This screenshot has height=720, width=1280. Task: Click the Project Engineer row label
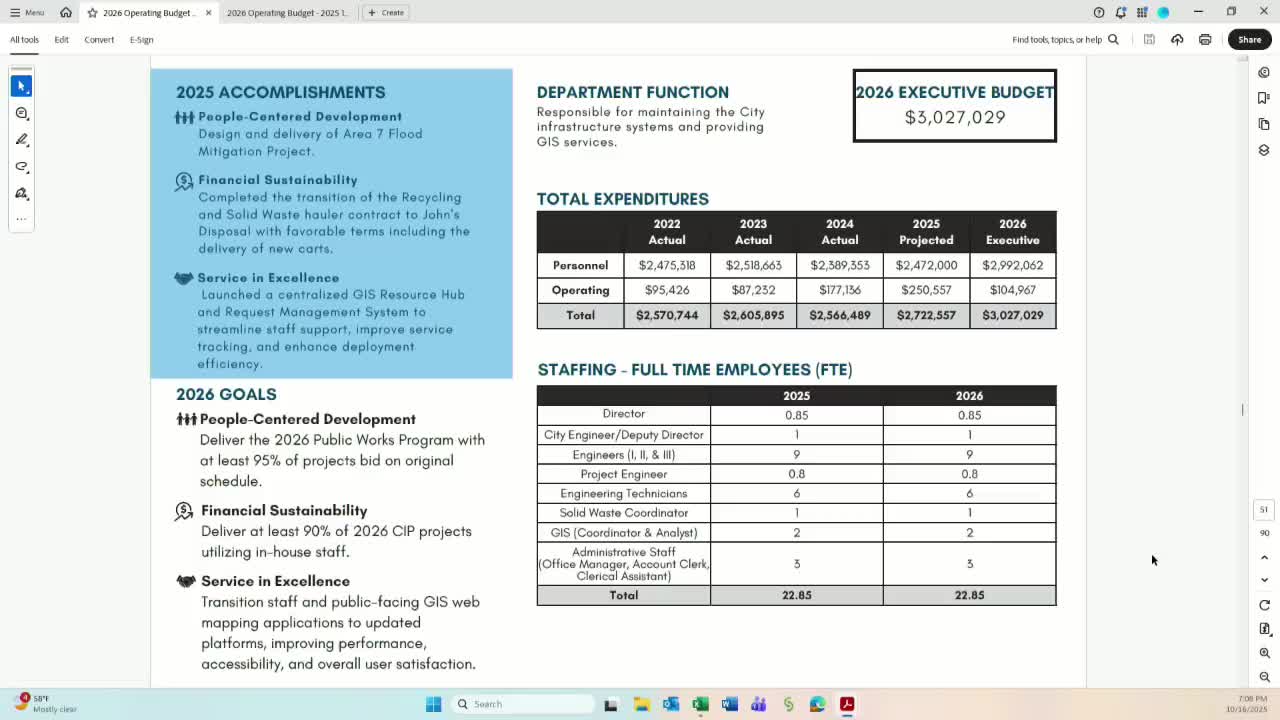coord(624,474)
